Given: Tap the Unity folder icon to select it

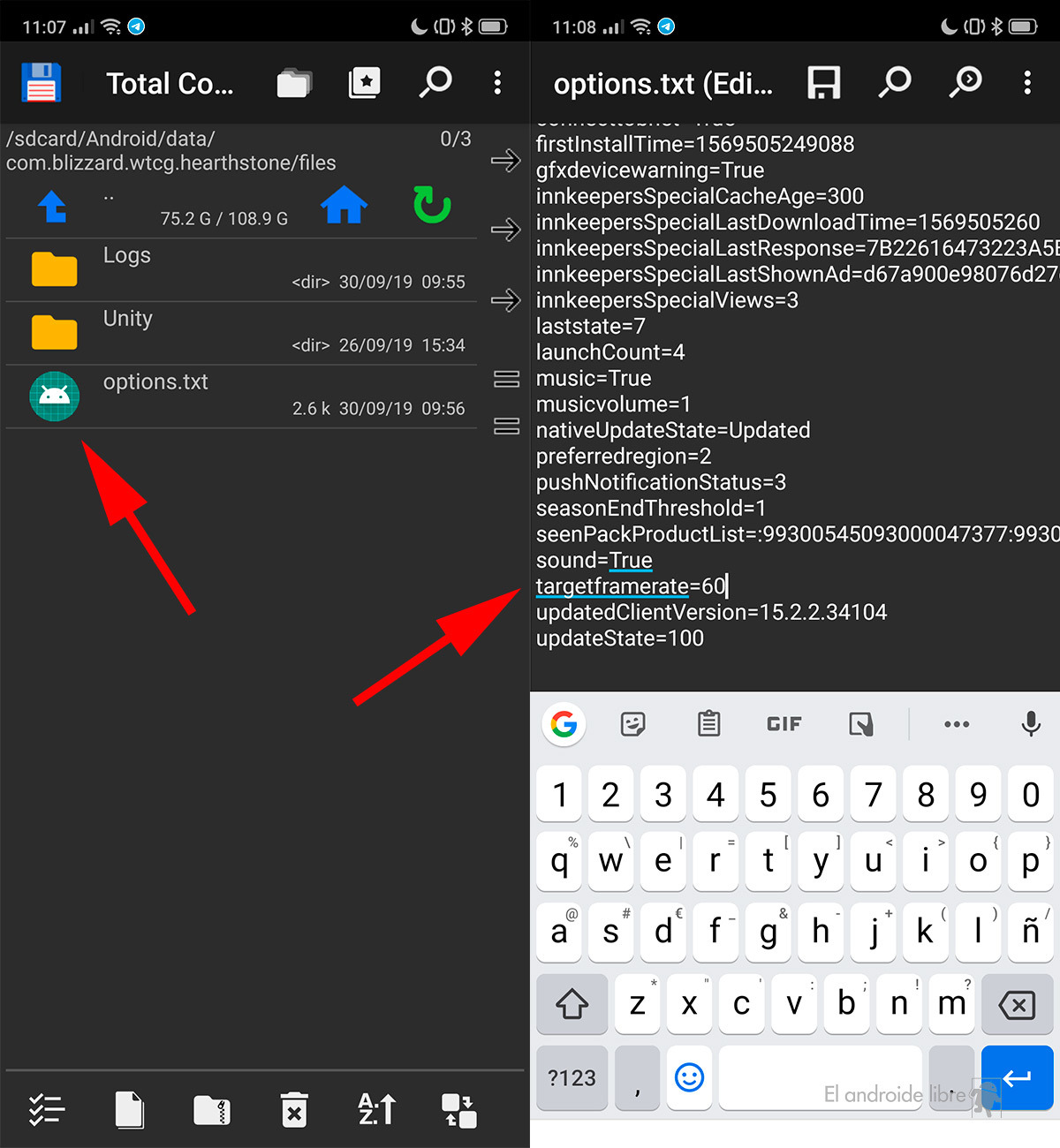Looking at the screenshot, I should pyautogui.click(x=54, y=333).
